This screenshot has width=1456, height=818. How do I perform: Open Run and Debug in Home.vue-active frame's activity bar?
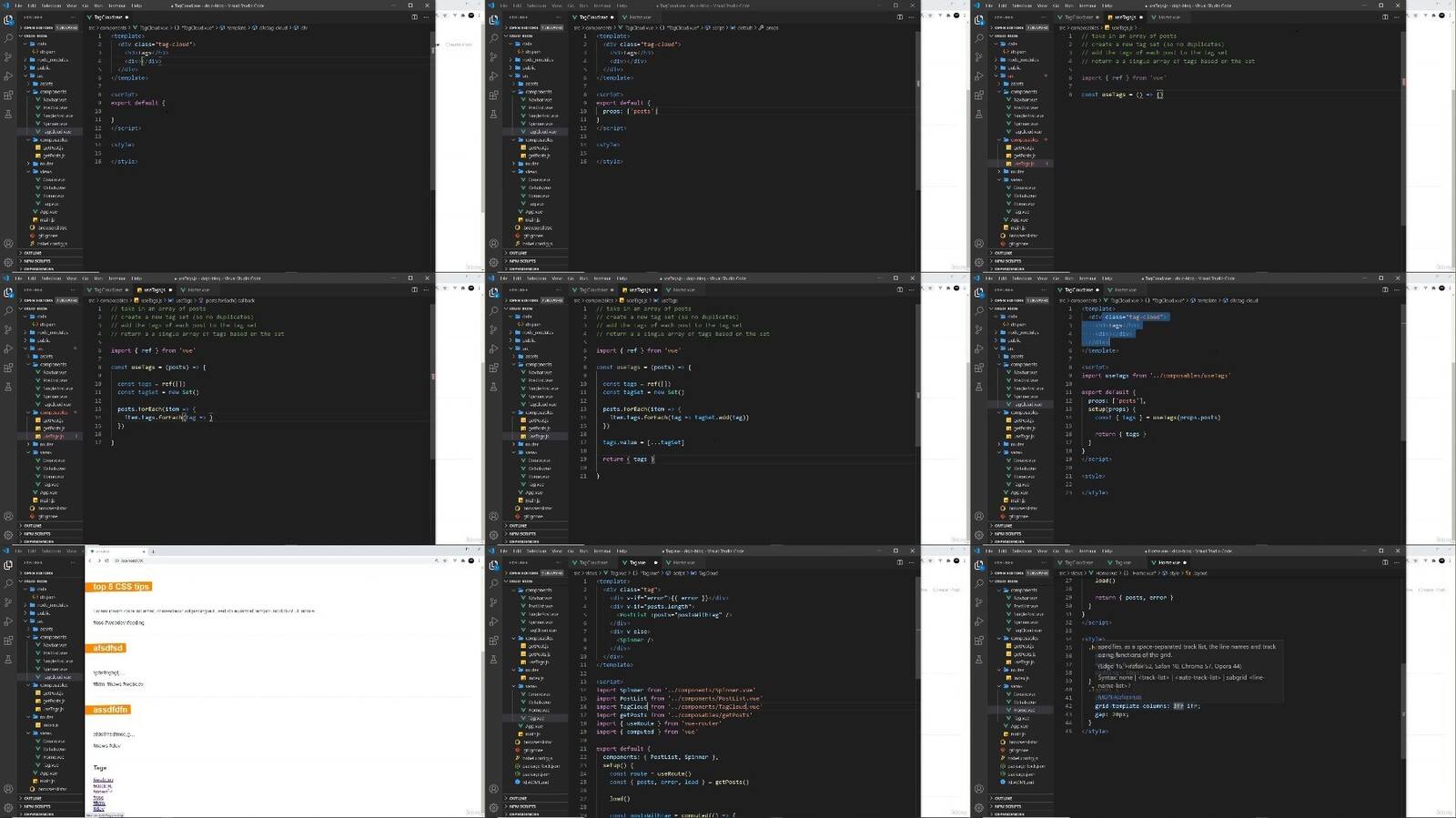coord(979,622)
